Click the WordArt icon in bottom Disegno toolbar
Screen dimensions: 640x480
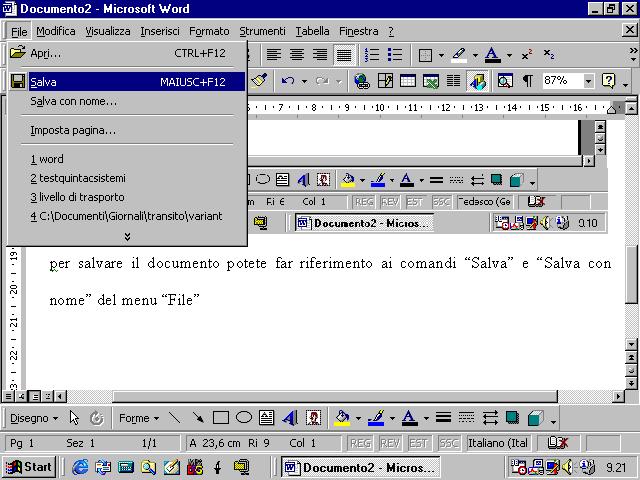click(x=290, y=418)
